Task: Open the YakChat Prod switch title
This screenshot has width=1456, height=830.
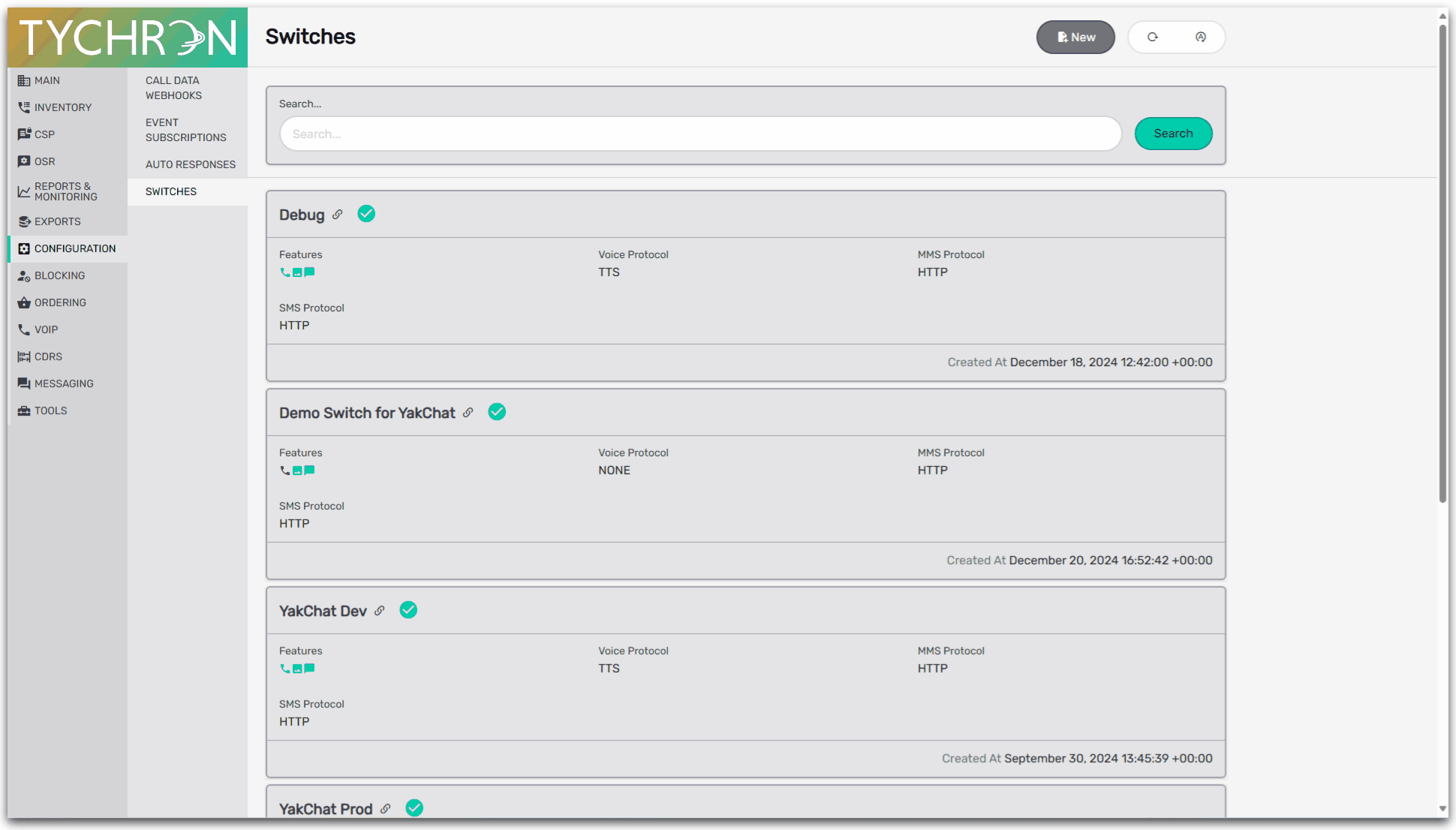Action: point(326,809)
